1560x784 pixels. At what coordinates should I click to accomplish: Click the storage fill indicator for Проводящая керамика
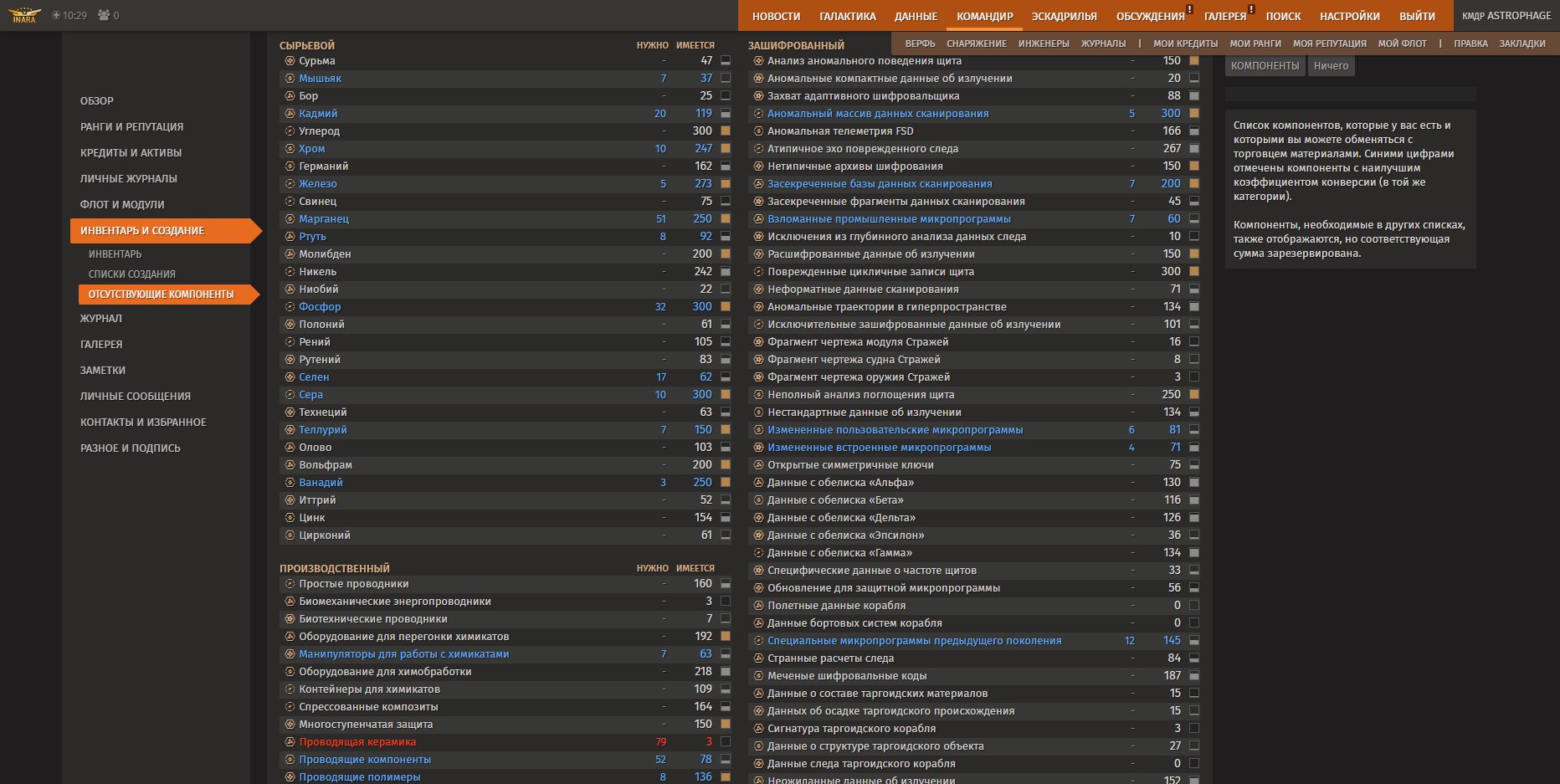(726, 742)
